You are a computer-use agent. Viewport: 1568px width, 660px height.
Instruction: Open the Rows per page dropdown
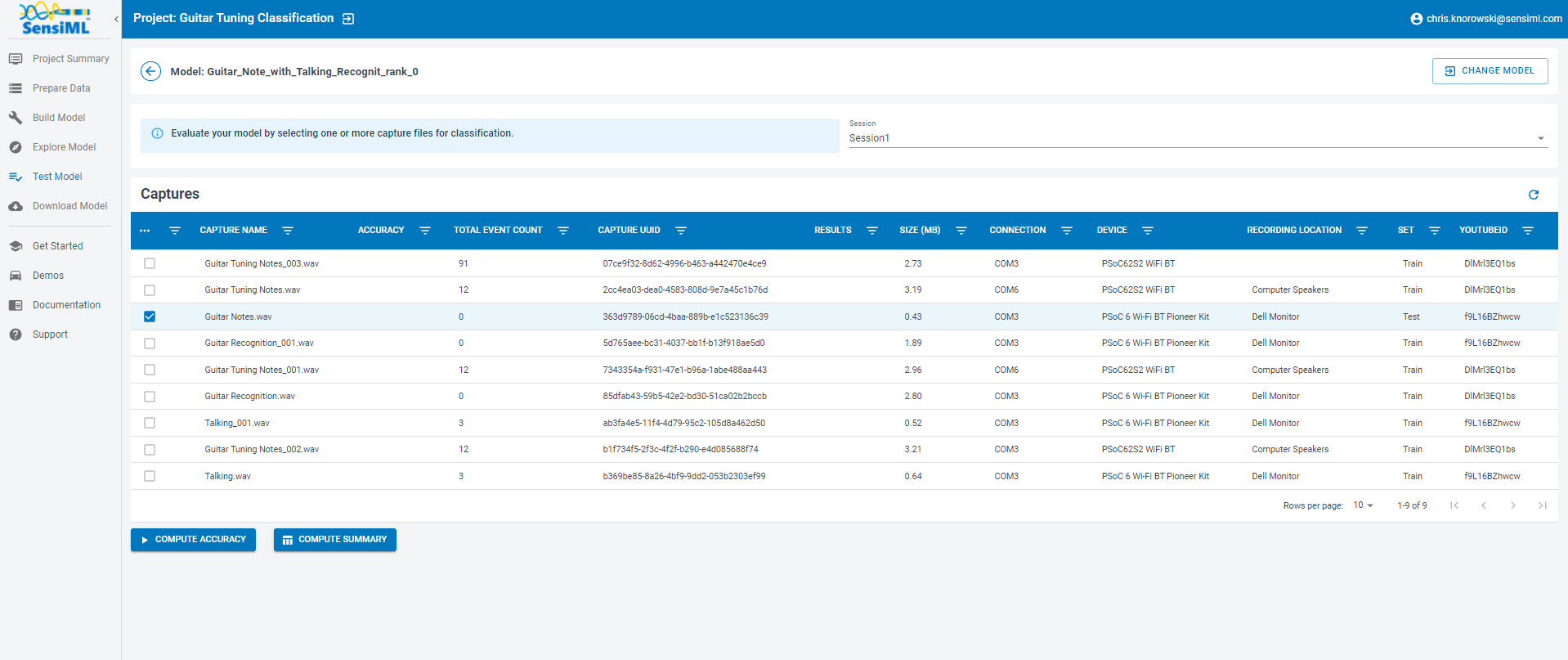coord(1364,505)
